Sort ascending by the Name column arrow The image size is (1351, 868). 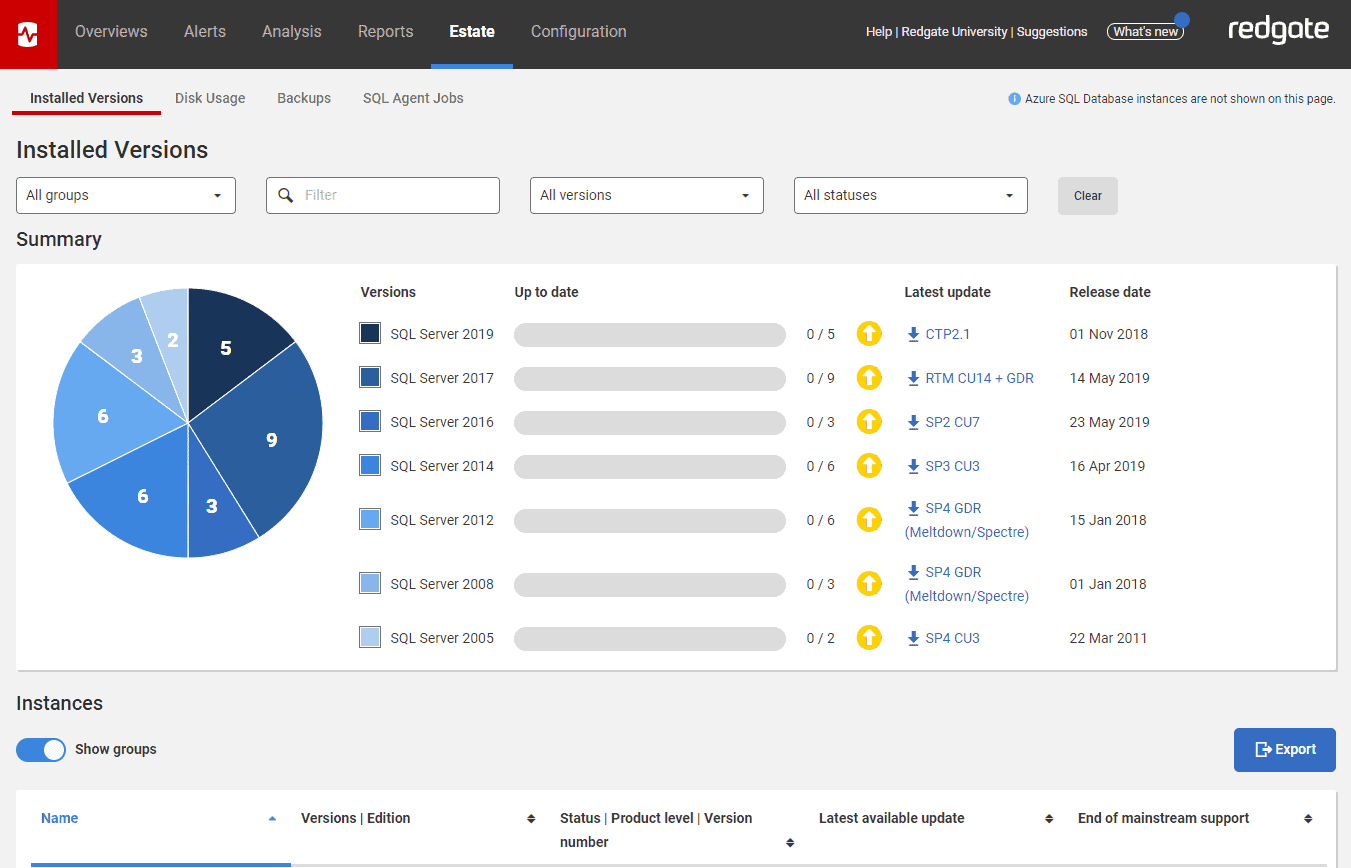[272, 818]
